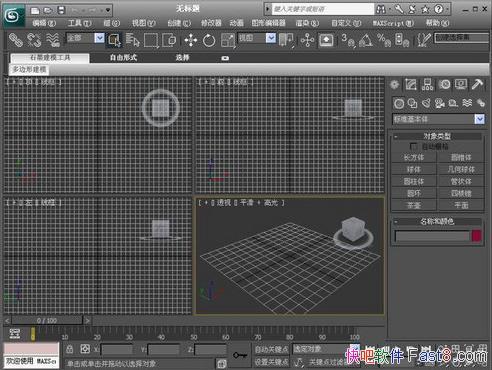Click the 3ds Max application logo button

tap(14, 15)
